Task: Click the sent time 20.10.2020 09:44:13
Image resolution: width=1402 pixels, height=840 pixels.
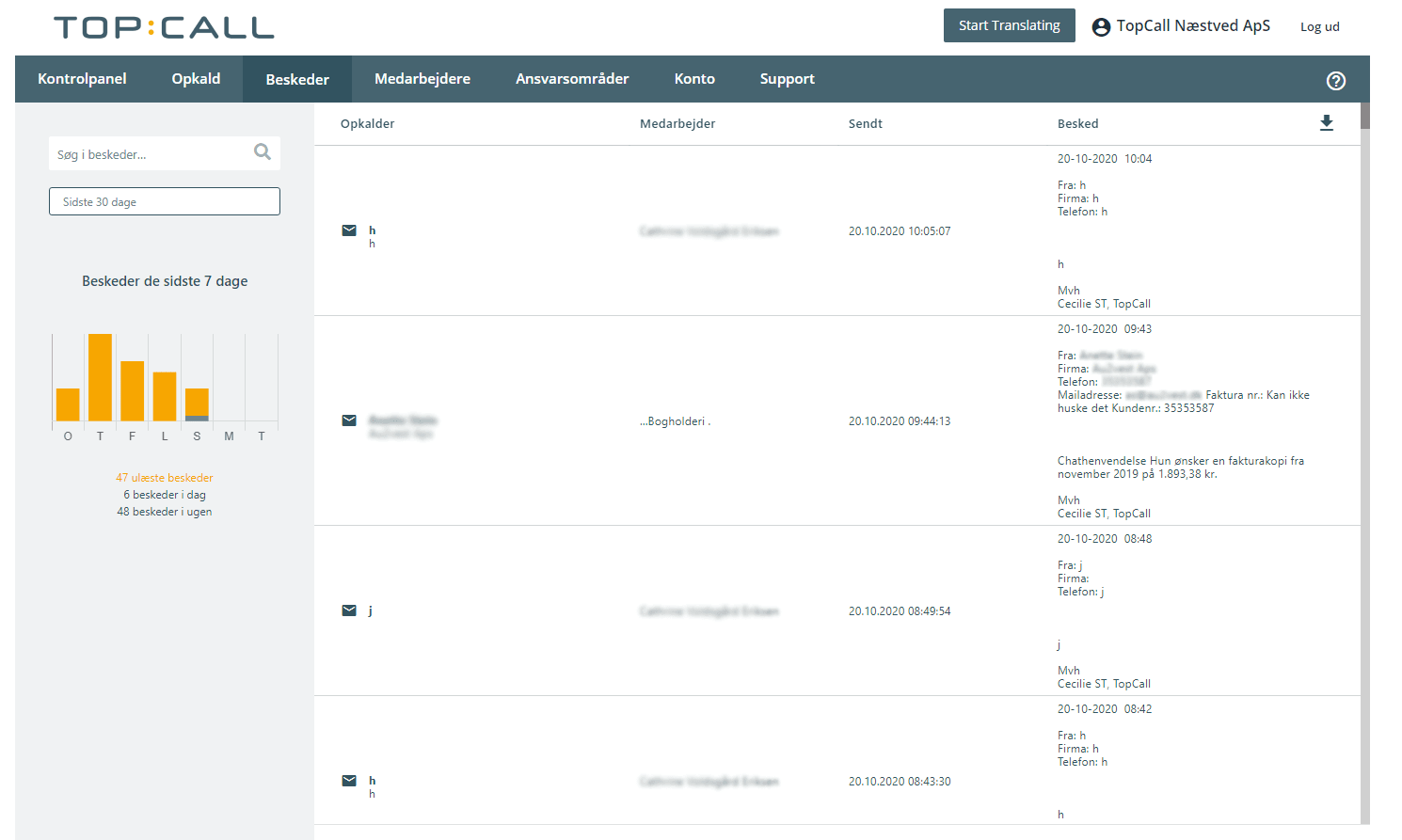Action: pos(900,421)
